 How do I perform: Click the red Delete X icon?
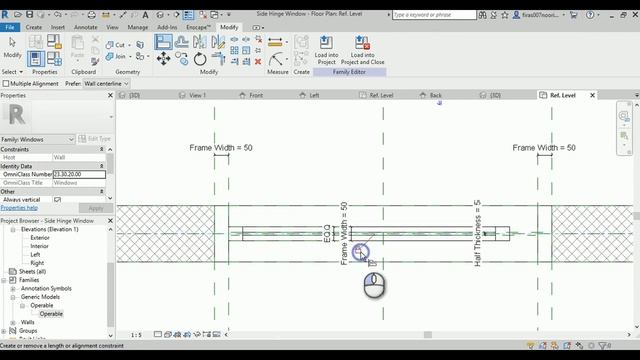point(258,62)
